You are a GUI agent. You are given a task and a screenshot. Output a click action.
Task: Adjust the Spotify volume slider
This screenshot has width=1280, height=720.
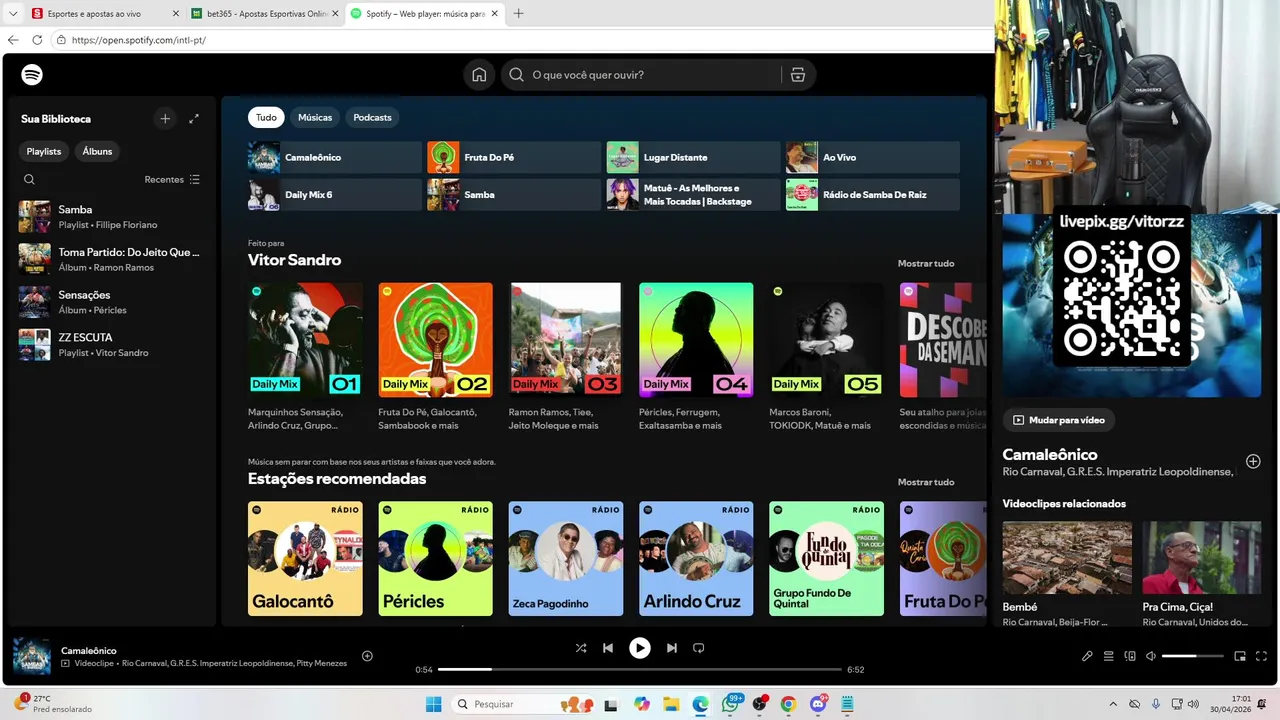[x=1193, y=656]
